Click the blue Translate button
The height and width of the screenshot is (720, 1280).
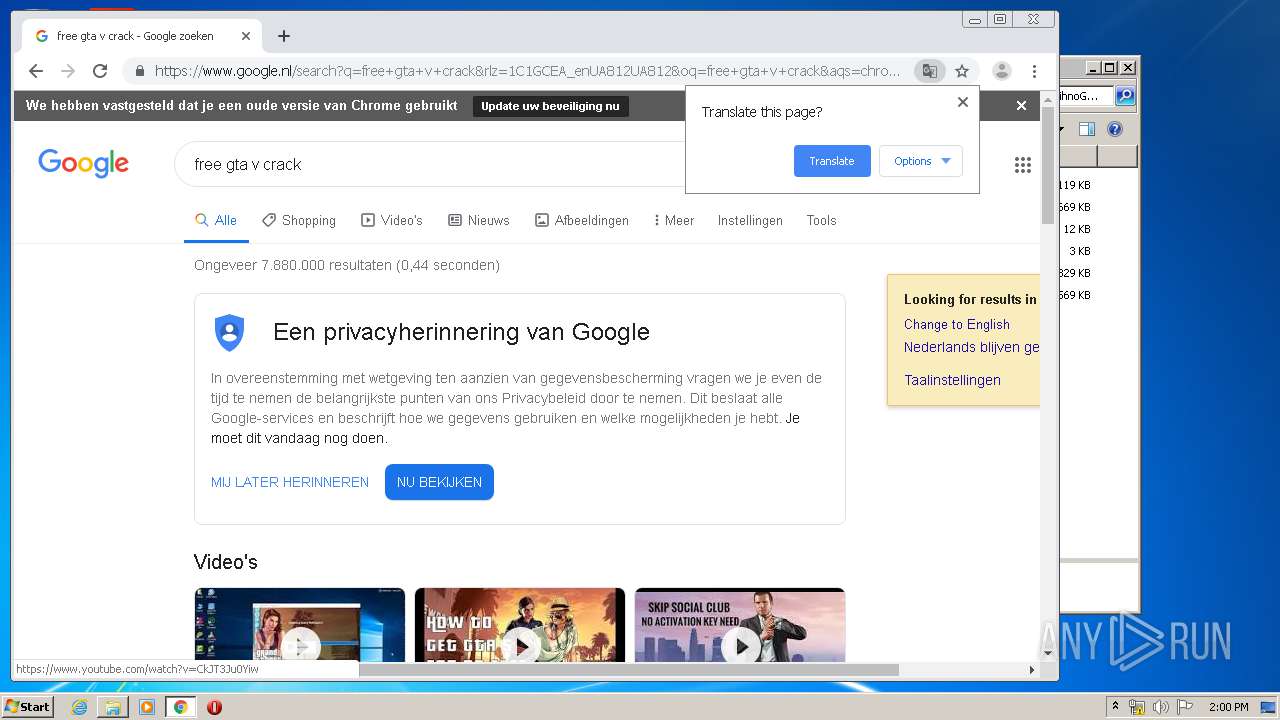pos(832,161)
